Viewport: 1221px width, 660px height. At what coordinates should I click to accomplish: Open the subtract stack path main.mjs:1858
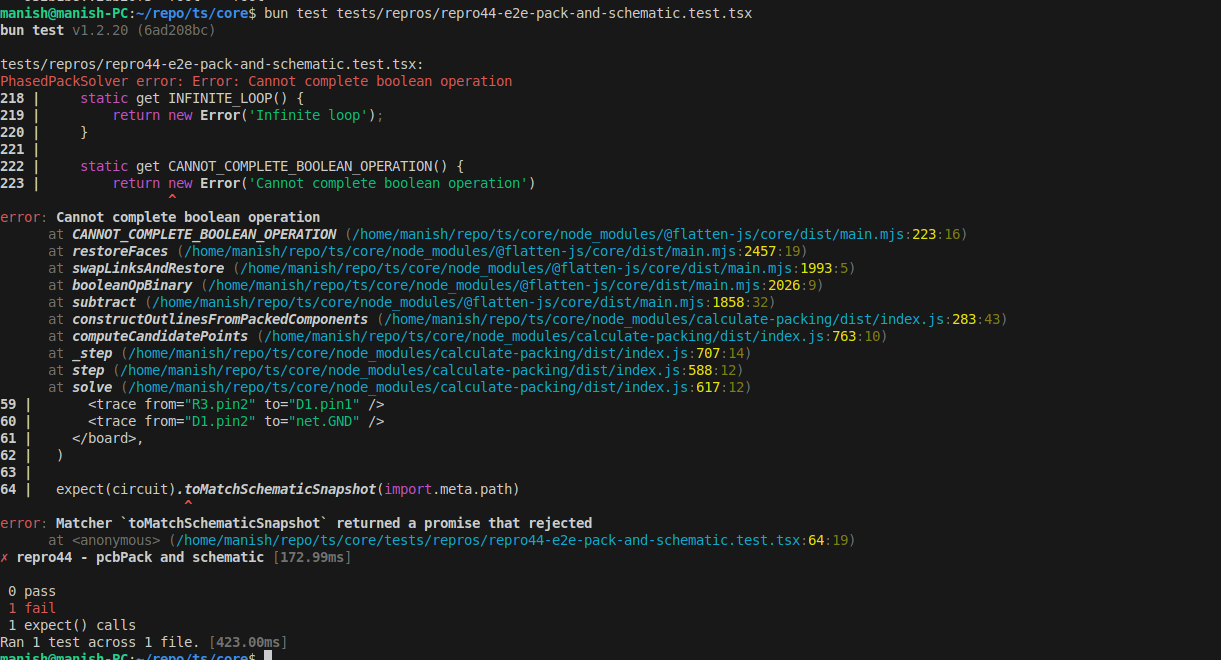460,302
